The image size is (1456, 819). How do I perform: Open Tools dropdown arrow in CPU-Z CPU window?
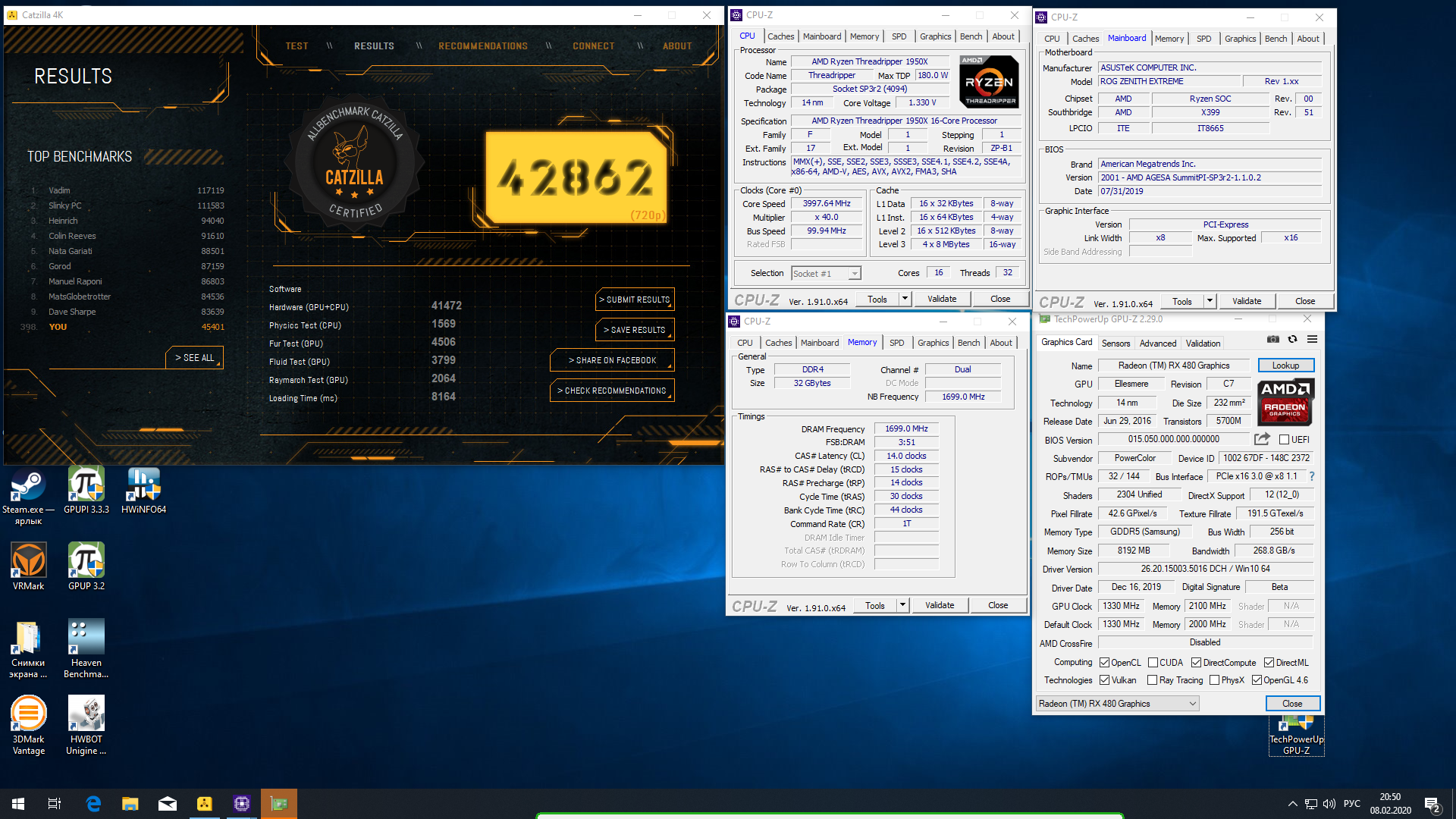point(905,299)
